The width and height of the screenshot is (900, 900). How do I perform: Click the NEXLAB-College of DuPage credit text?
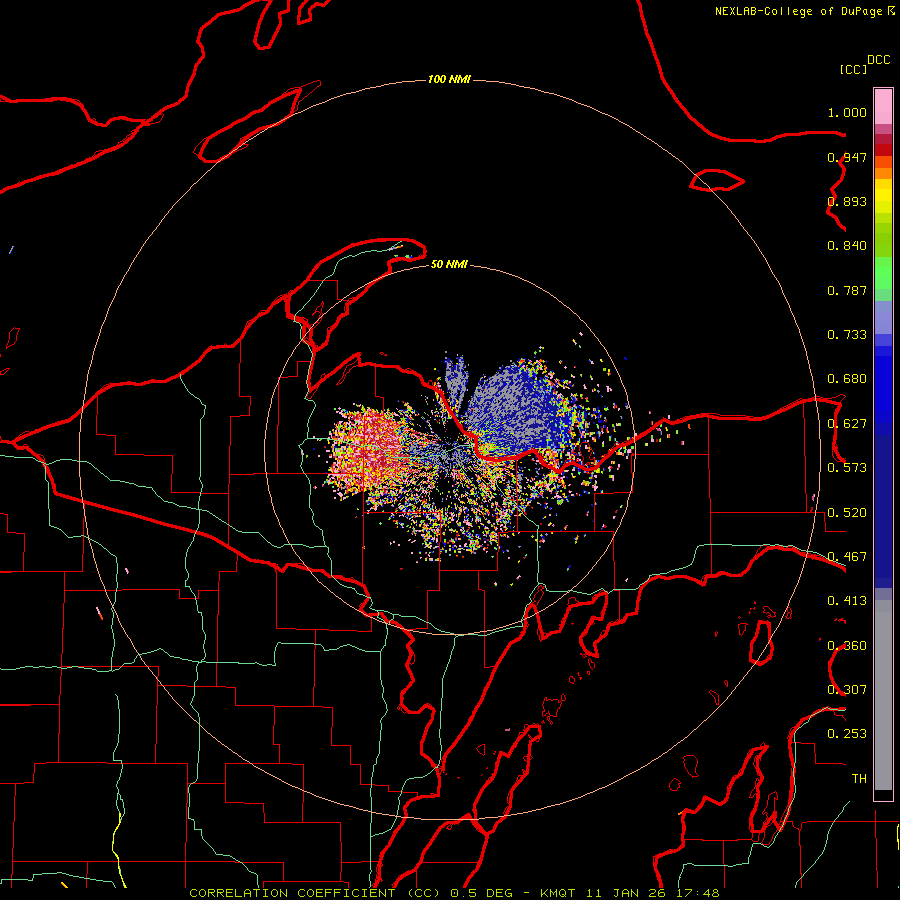[x=798, y=11]
